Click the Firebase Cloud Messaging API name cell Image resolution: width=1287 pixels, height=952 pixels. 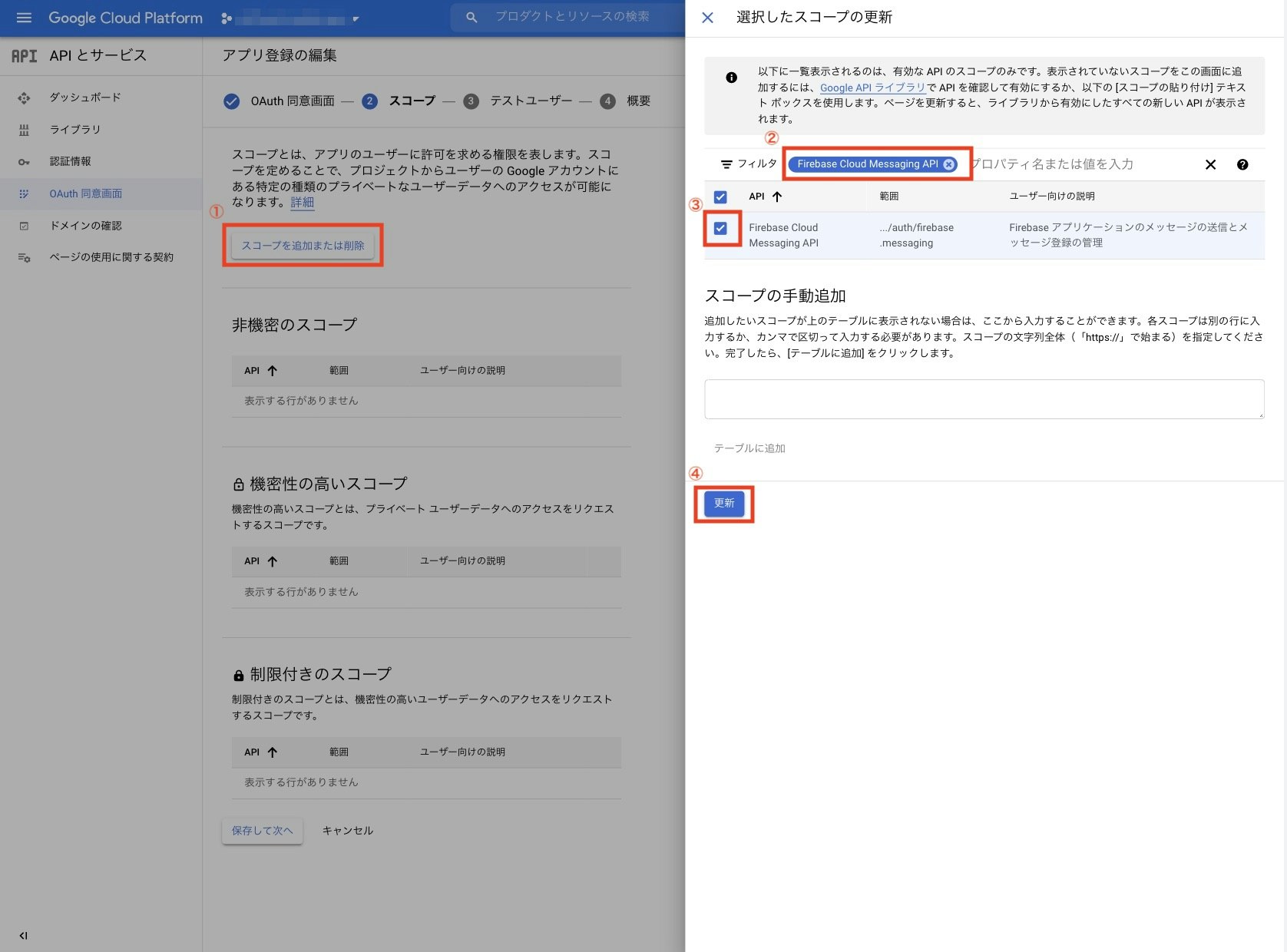click(x=784, y=236)
